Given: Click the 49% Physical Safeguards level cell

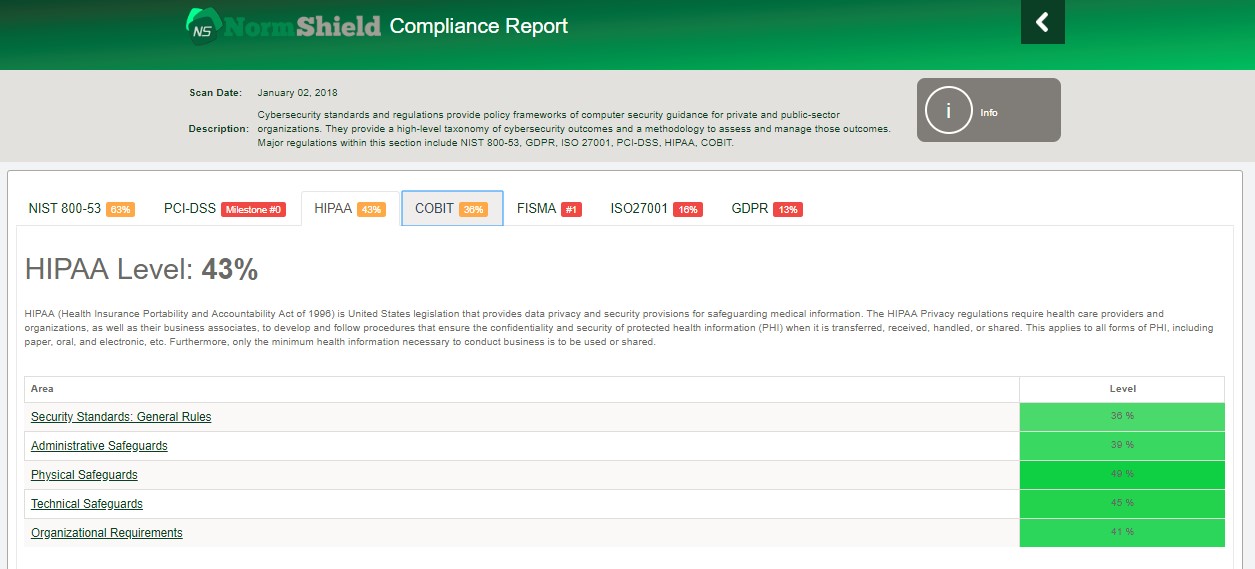Looking at the screenshot, I should pos(1122,475).
